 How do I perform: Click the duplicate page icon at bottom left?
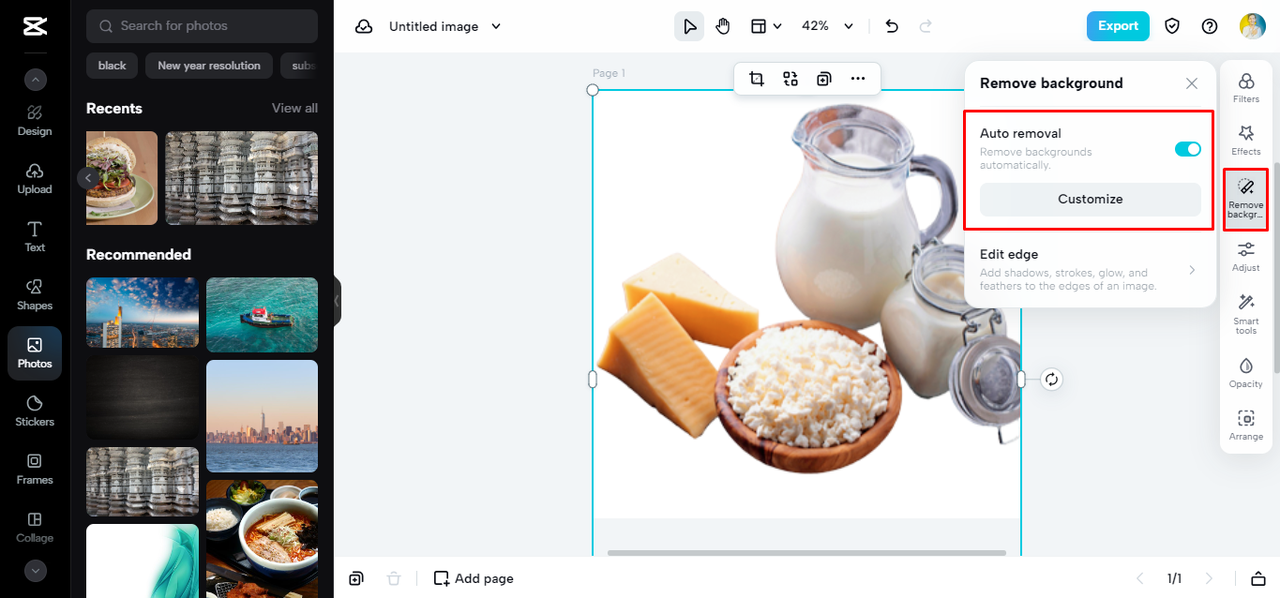pos(357,578)
